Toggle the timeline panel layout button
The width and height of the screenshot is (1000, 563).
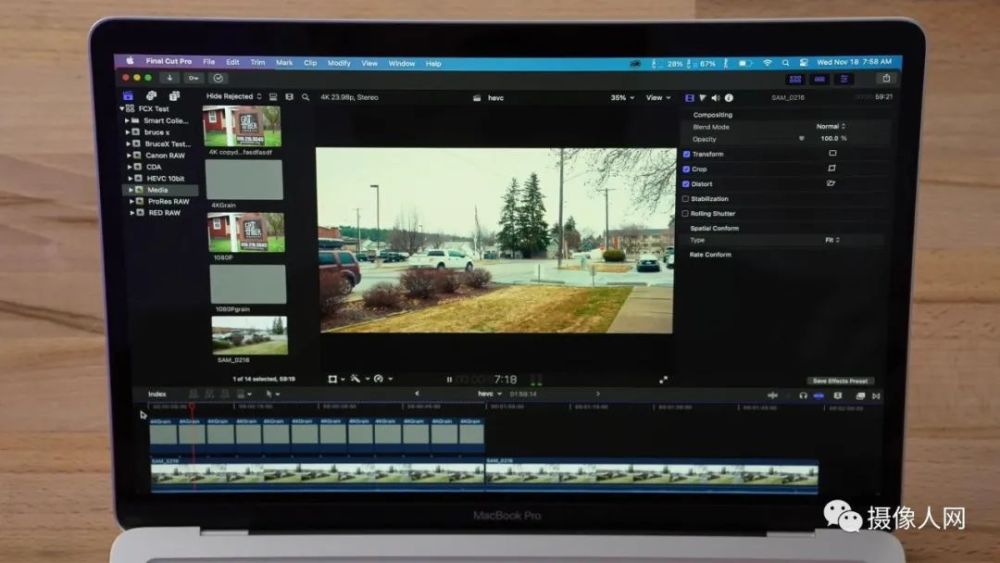pyautogui.click(x=820, y=79)
